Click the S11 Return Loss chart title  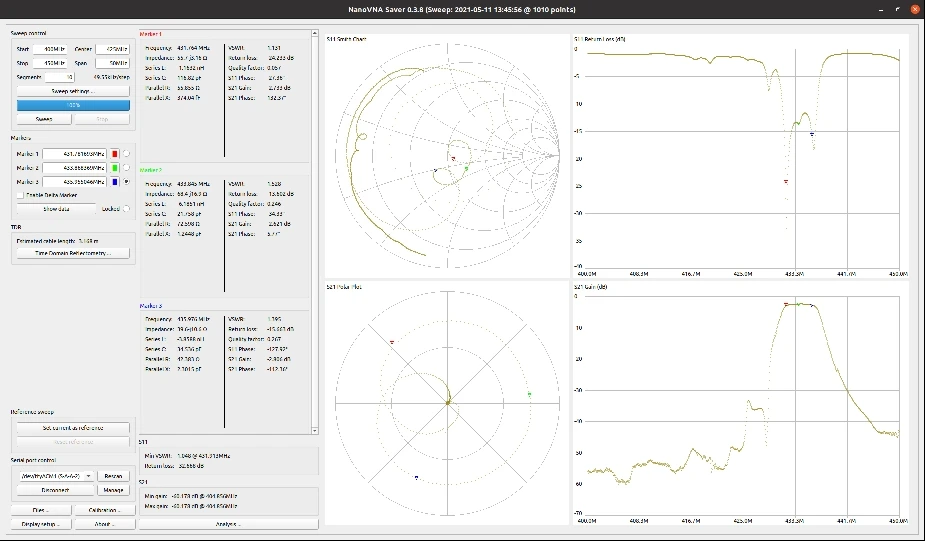600,39
